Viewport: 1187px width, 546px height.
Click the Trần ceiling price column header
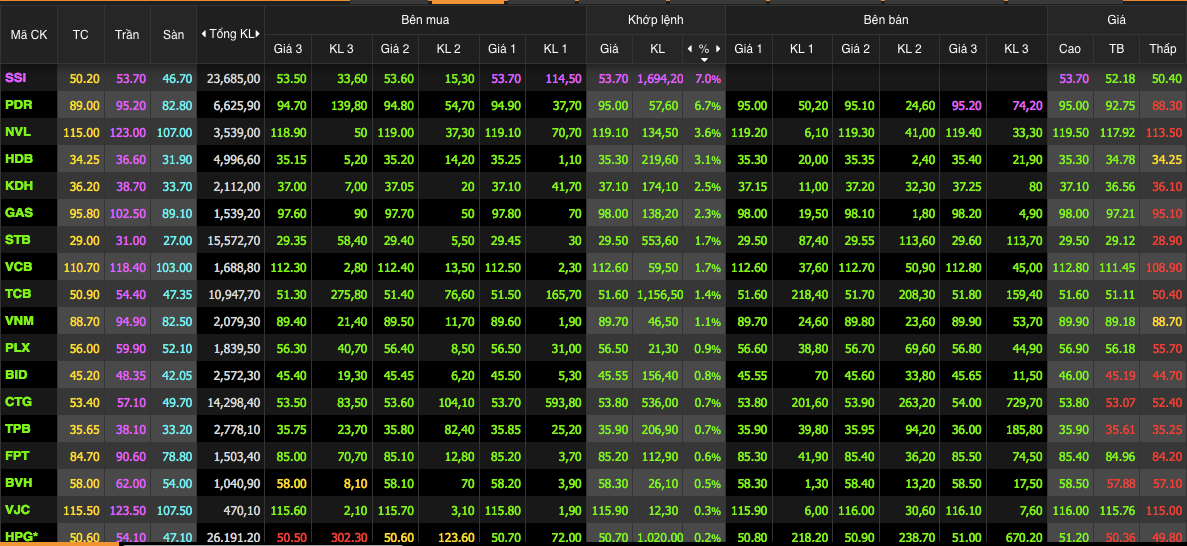coord(127,34)
